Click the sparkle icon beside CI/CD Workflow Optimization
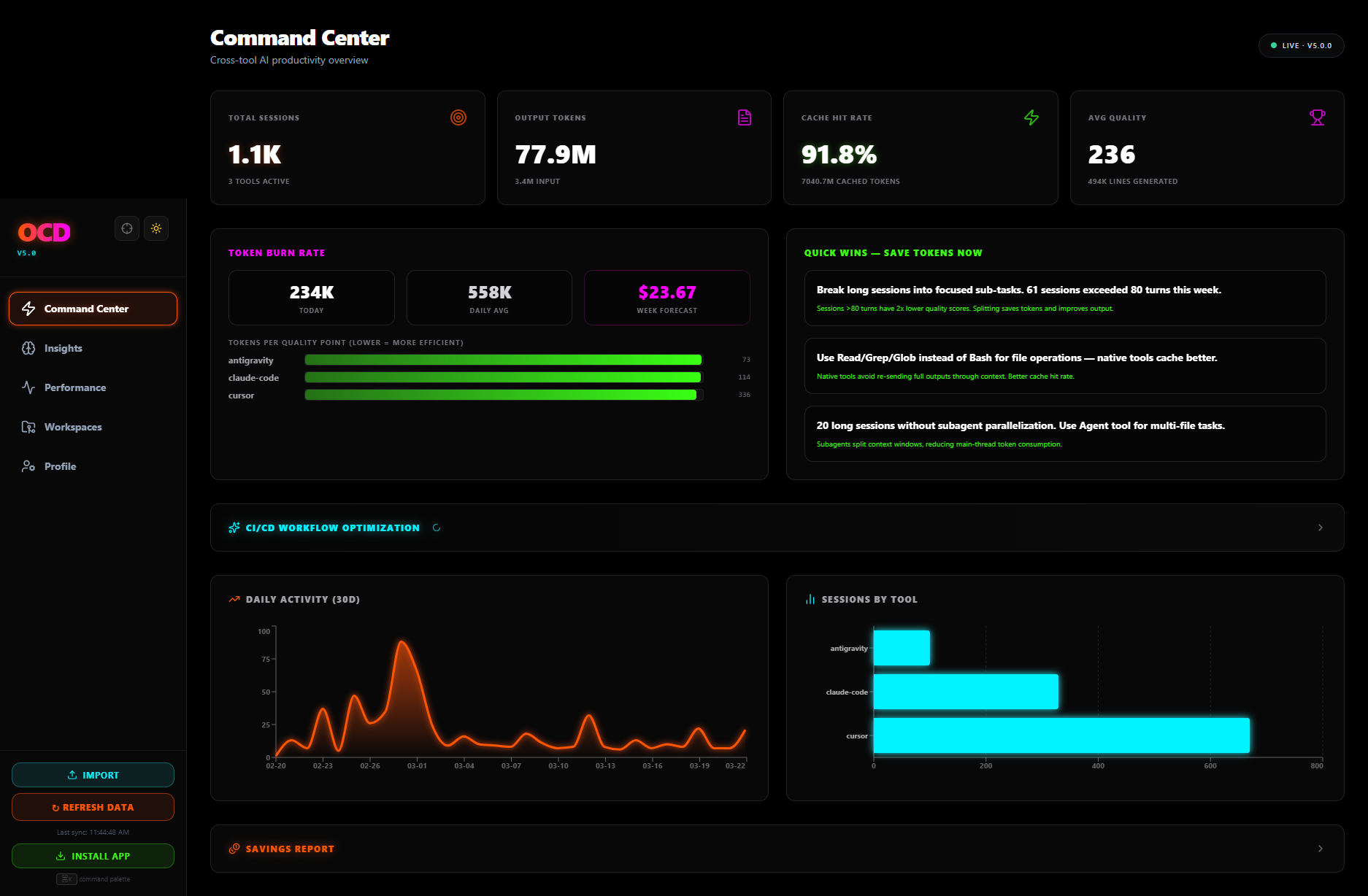The width and height of the screenshot is (1368, 896). pyautogui.click(x=234, y=528)
